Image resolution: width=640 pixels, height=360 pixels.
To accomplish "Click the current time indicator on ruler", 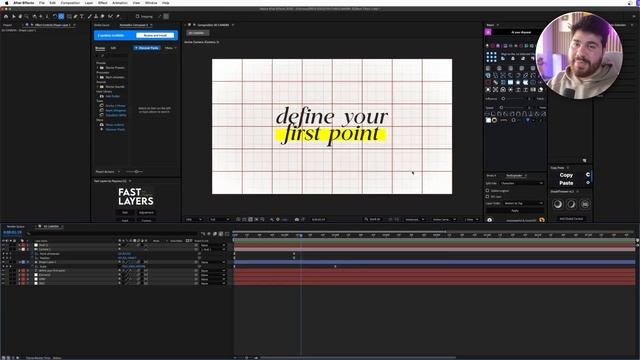I will point(301,235).
